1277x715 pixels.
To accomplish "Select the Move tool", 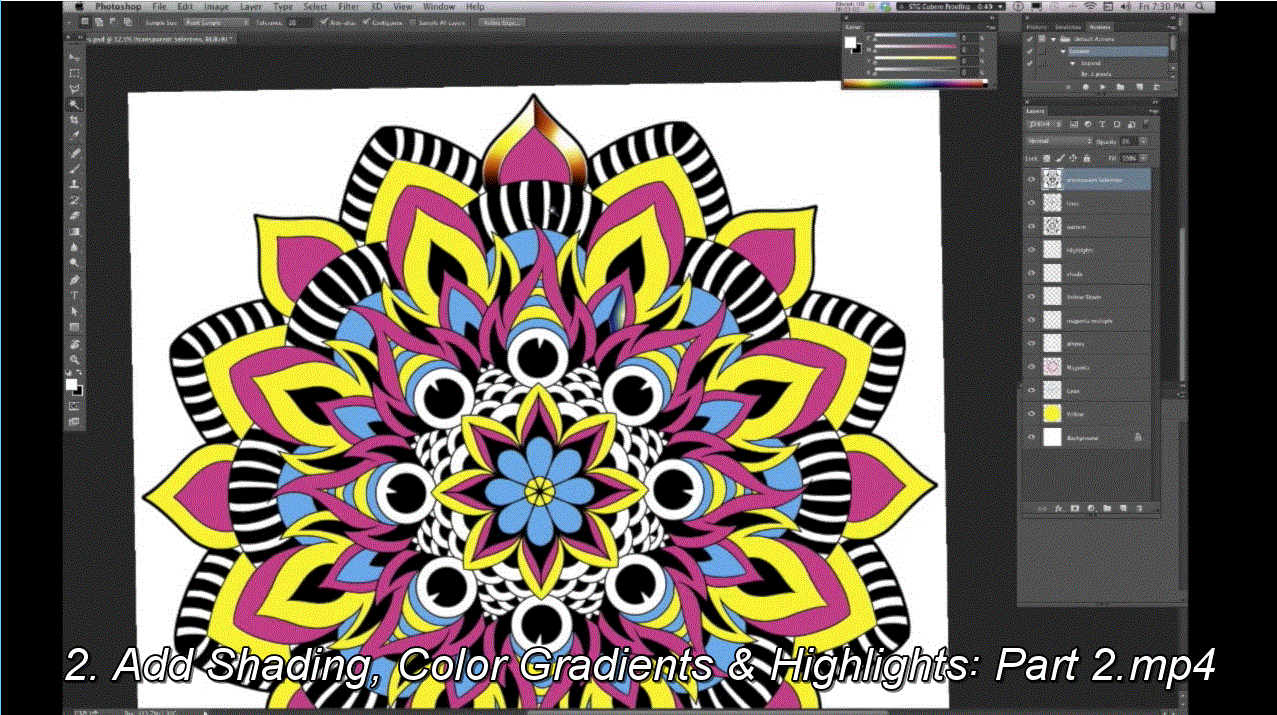I will (x=74, y=57).
